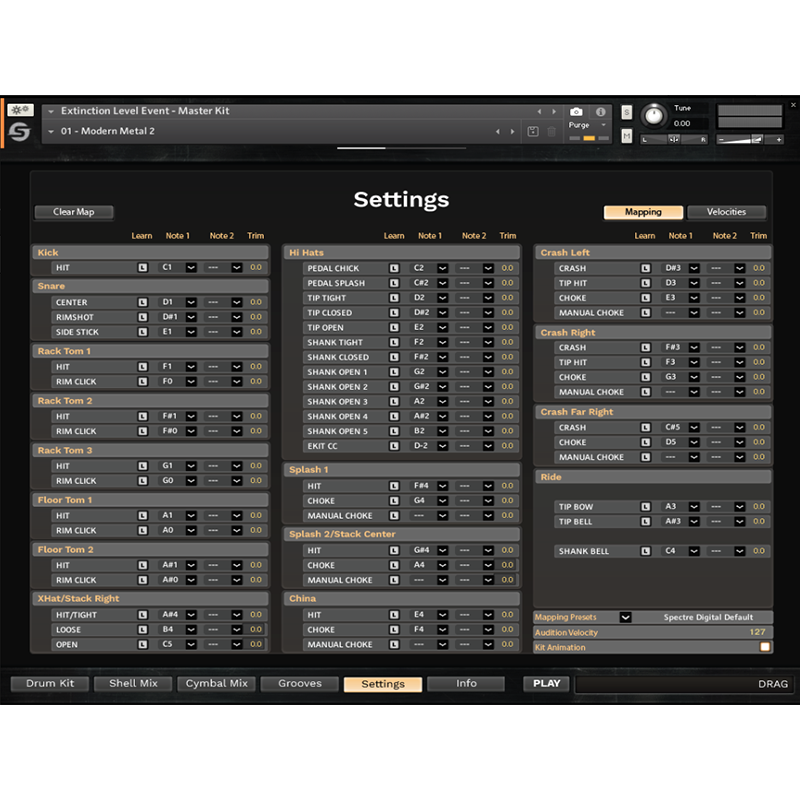Go to previous snapshot arrow

pos(498,132)
